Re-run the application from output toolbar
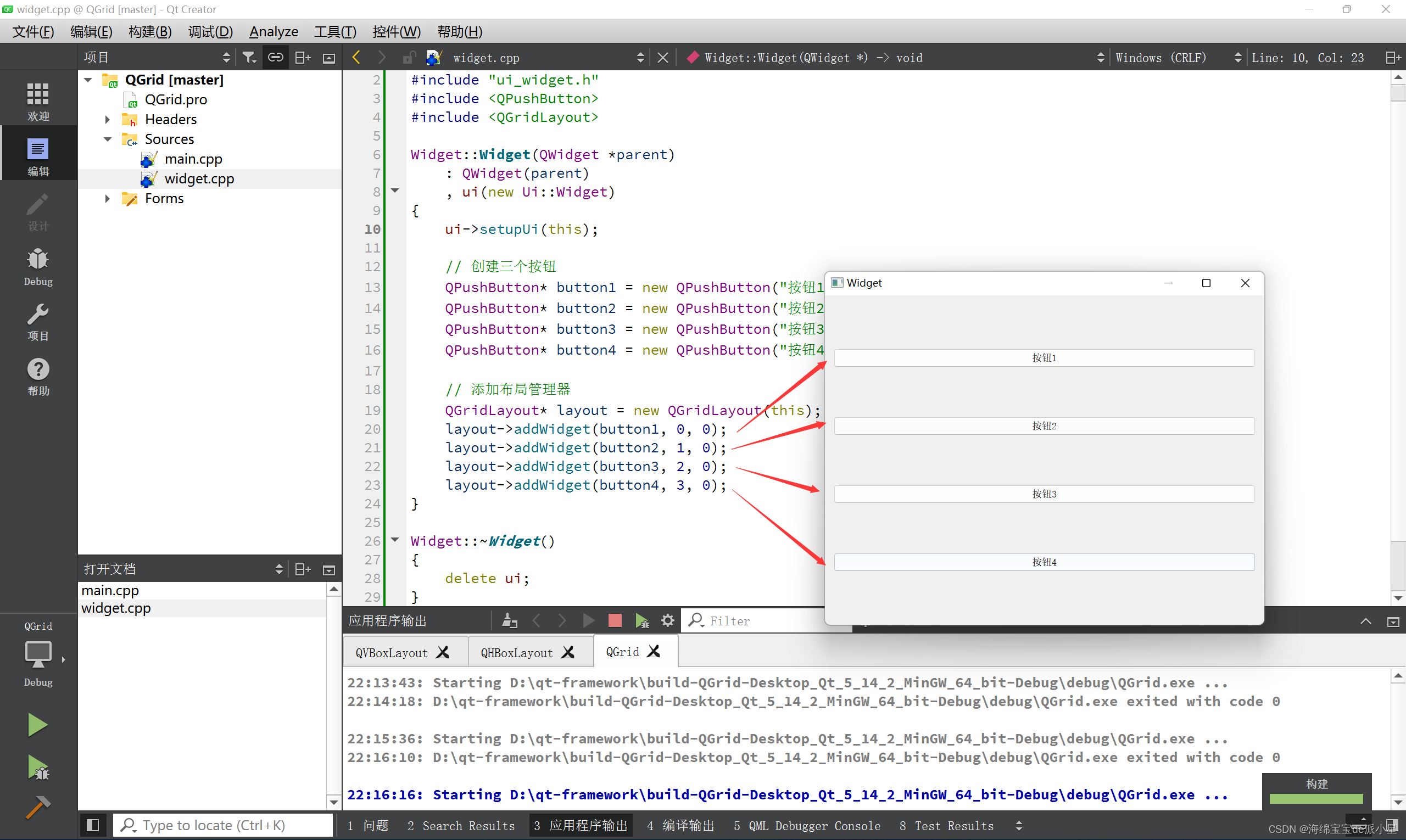 (588, 620)
